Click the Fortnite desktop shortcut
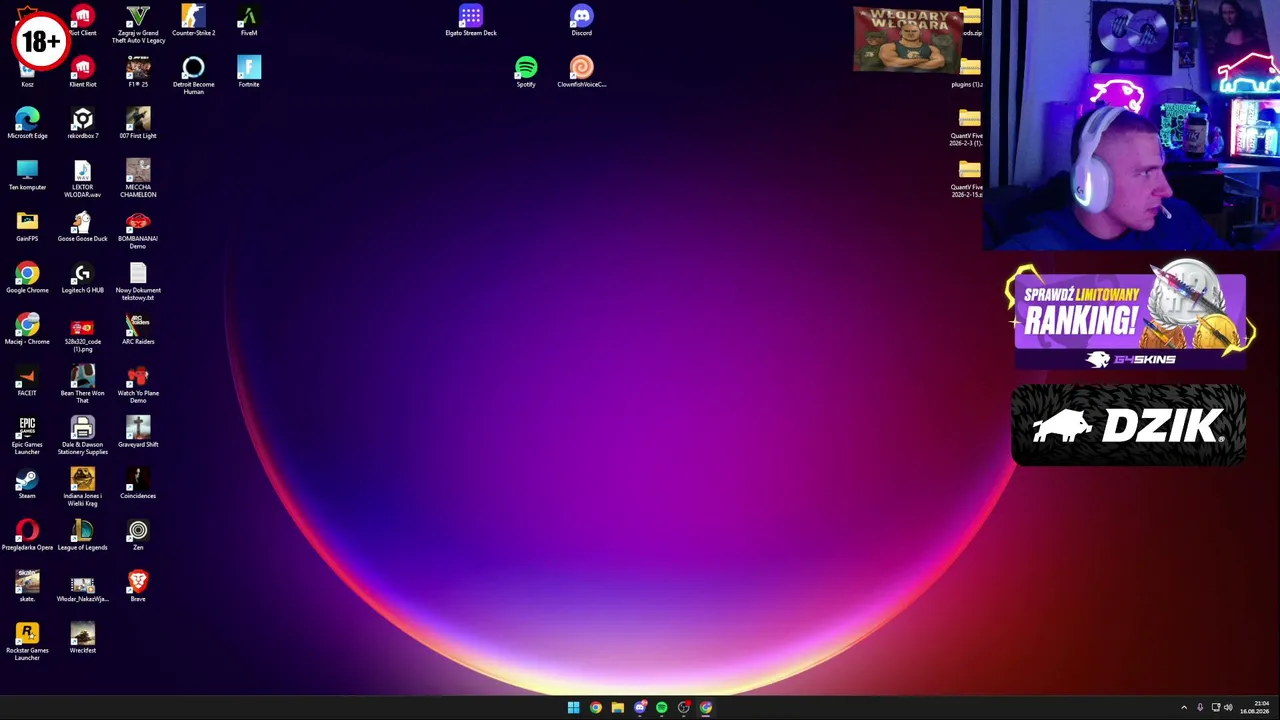The width and height of the screenshot is (1280, 720). 249,72
